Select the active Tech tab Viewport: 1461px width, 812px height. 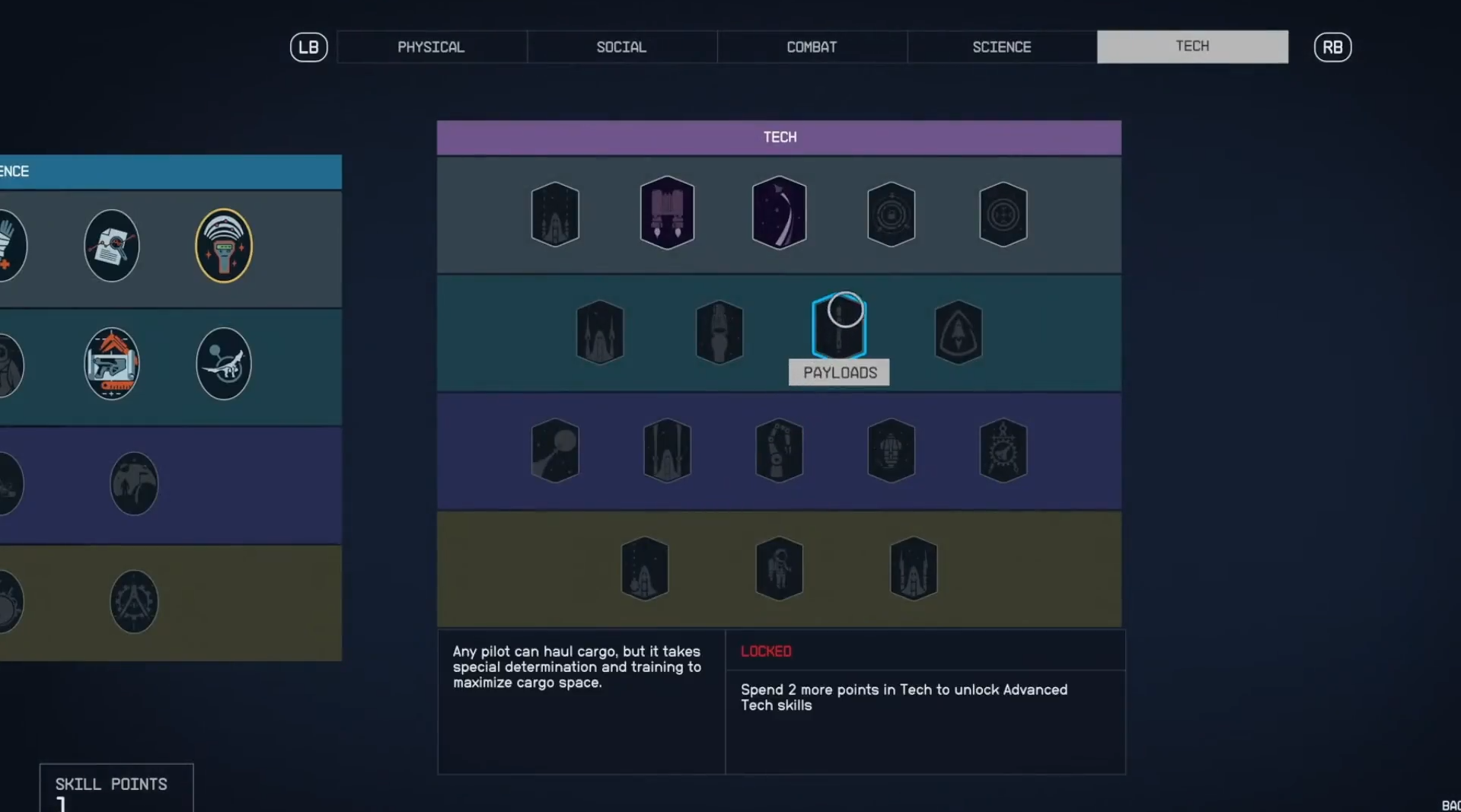tap(1192, 46)
